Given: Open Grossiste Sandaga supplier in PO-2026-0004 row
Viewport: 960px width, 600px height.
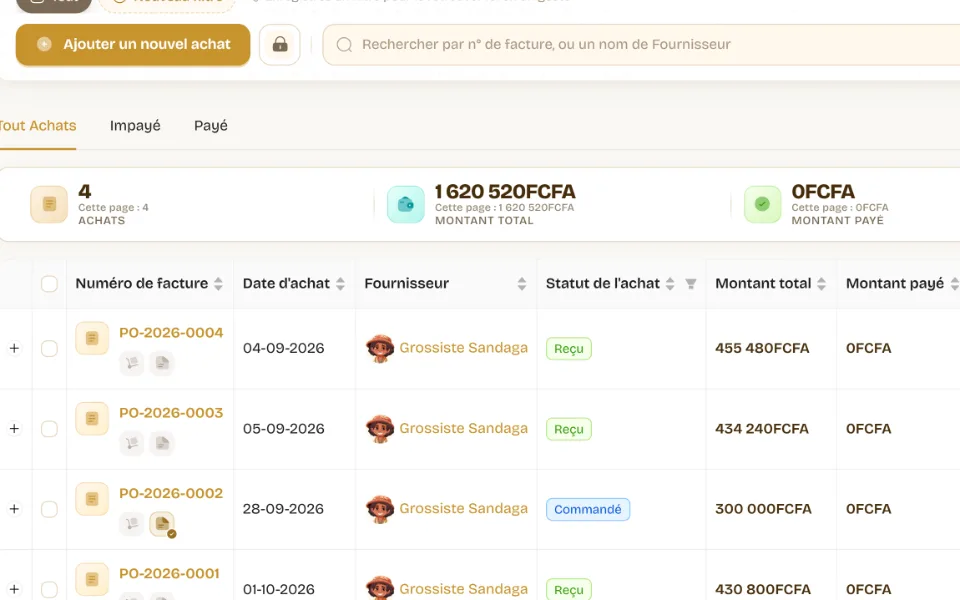Looking at the screenshot, I should tap(463, 348).
